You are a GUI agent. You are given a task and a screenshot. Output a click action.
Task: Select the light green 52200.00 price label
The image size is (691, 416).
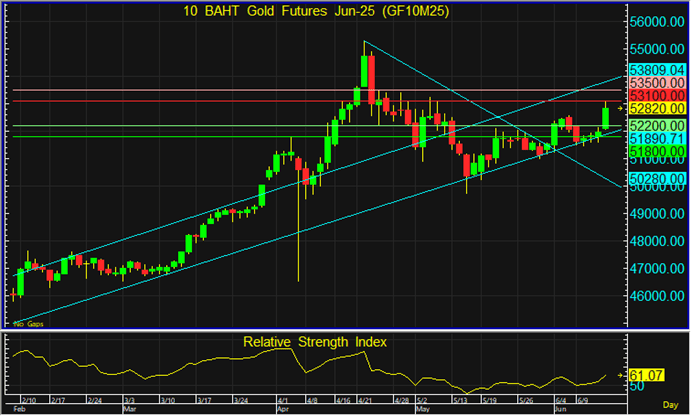[656, 125]
